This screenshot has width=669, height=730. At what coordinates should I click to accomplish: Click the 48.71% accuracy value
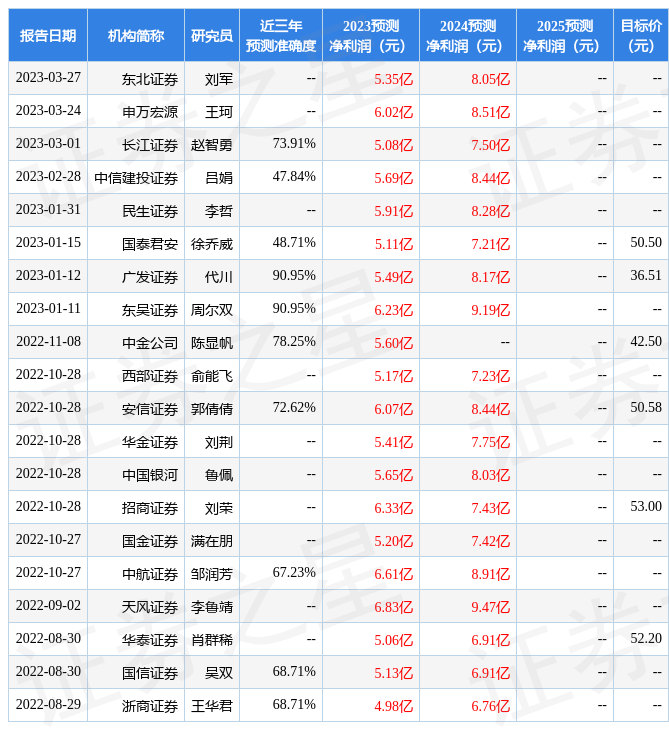click(x=294, y=243)
